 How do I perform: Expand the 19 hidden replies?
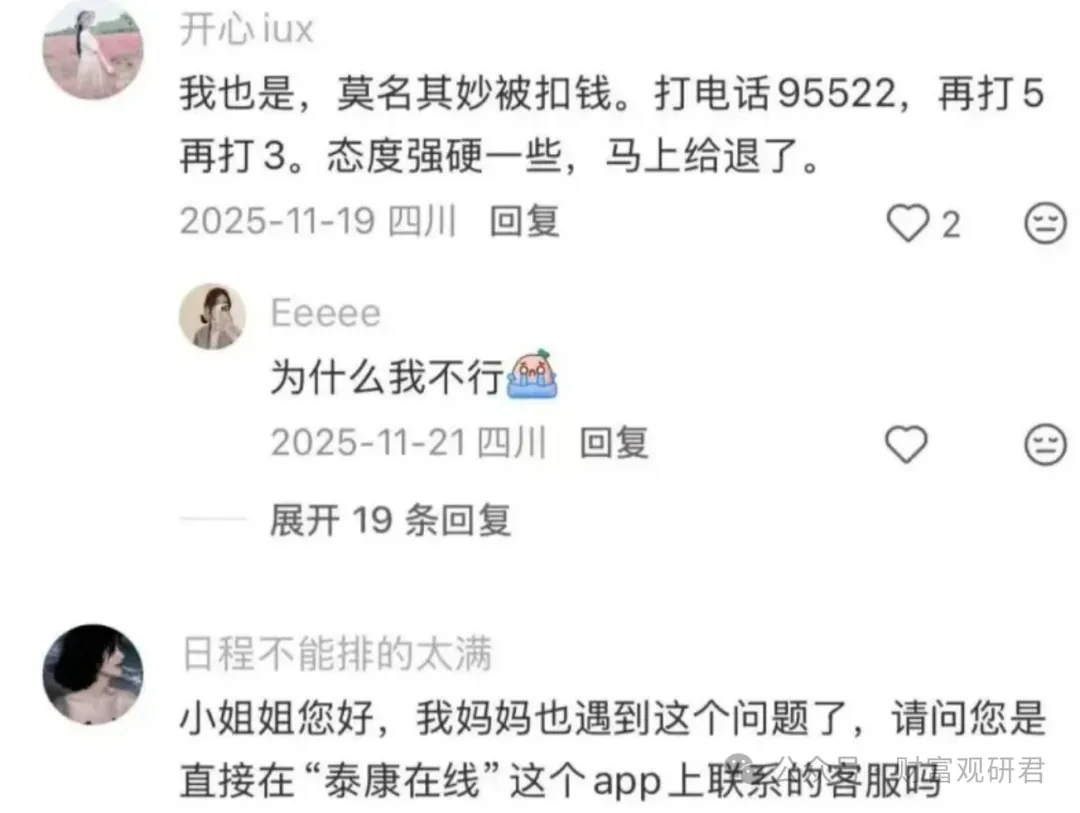click(390, 520)
